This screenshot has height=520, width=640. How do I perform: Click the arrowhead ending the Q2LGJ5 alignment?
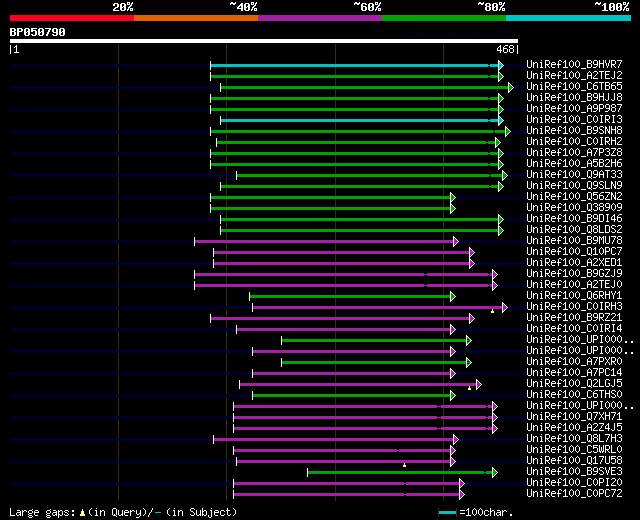(479, 384)
